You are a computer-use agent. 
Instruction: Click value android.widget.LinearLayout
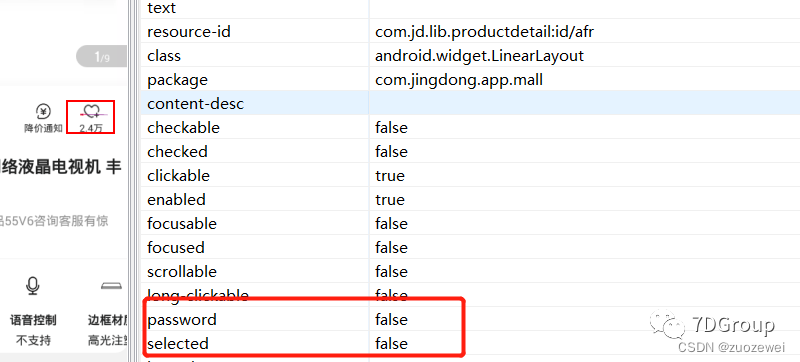[479, 56]
